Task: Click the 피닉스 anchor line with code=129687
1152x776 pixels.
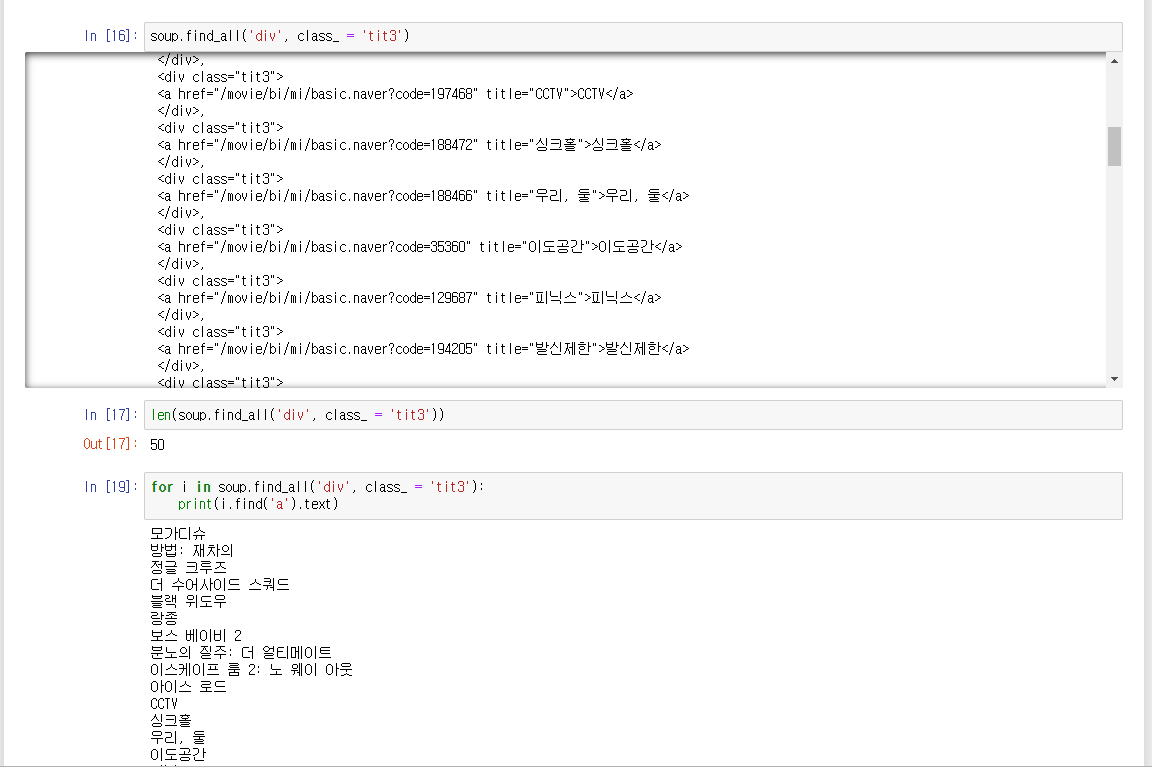Action: pyautogui.click(x=409, y=298)
